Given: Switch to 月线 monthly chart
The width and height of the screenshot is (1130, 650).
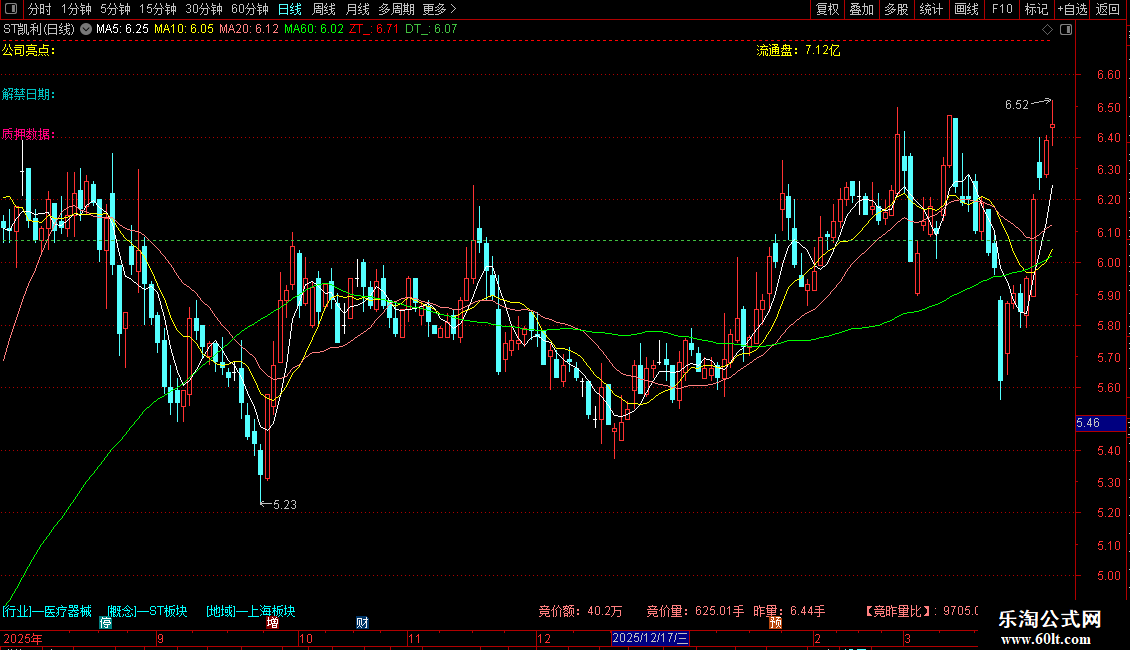Looking at the screenshot, I should 357,9.
